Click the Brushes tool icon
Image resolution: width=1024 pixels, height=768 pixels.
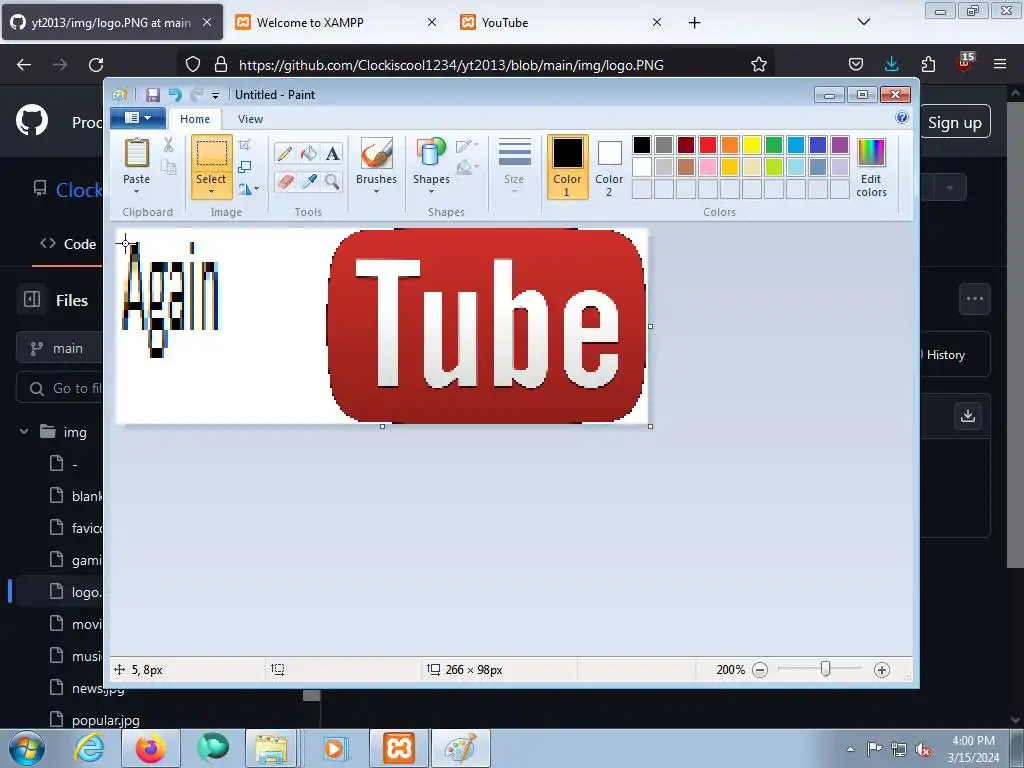click(x=376, y=153)
